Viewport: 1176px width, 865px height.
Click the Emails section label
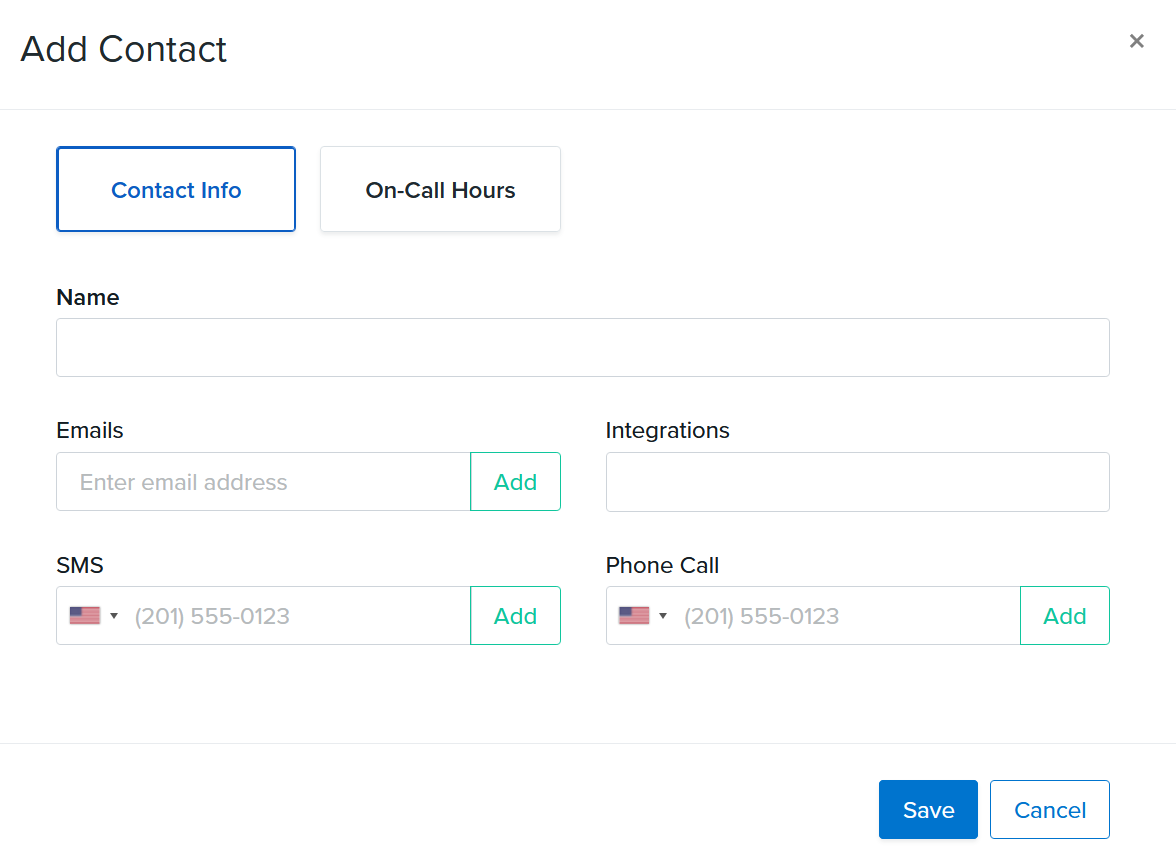tap(89, 430)
